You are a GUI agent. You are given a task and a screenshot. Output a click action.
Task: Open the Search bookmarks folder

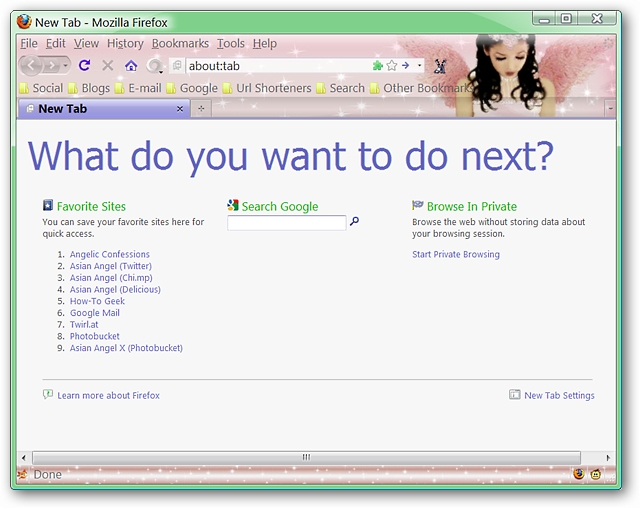pyautogui.click(x=340, y=88)
